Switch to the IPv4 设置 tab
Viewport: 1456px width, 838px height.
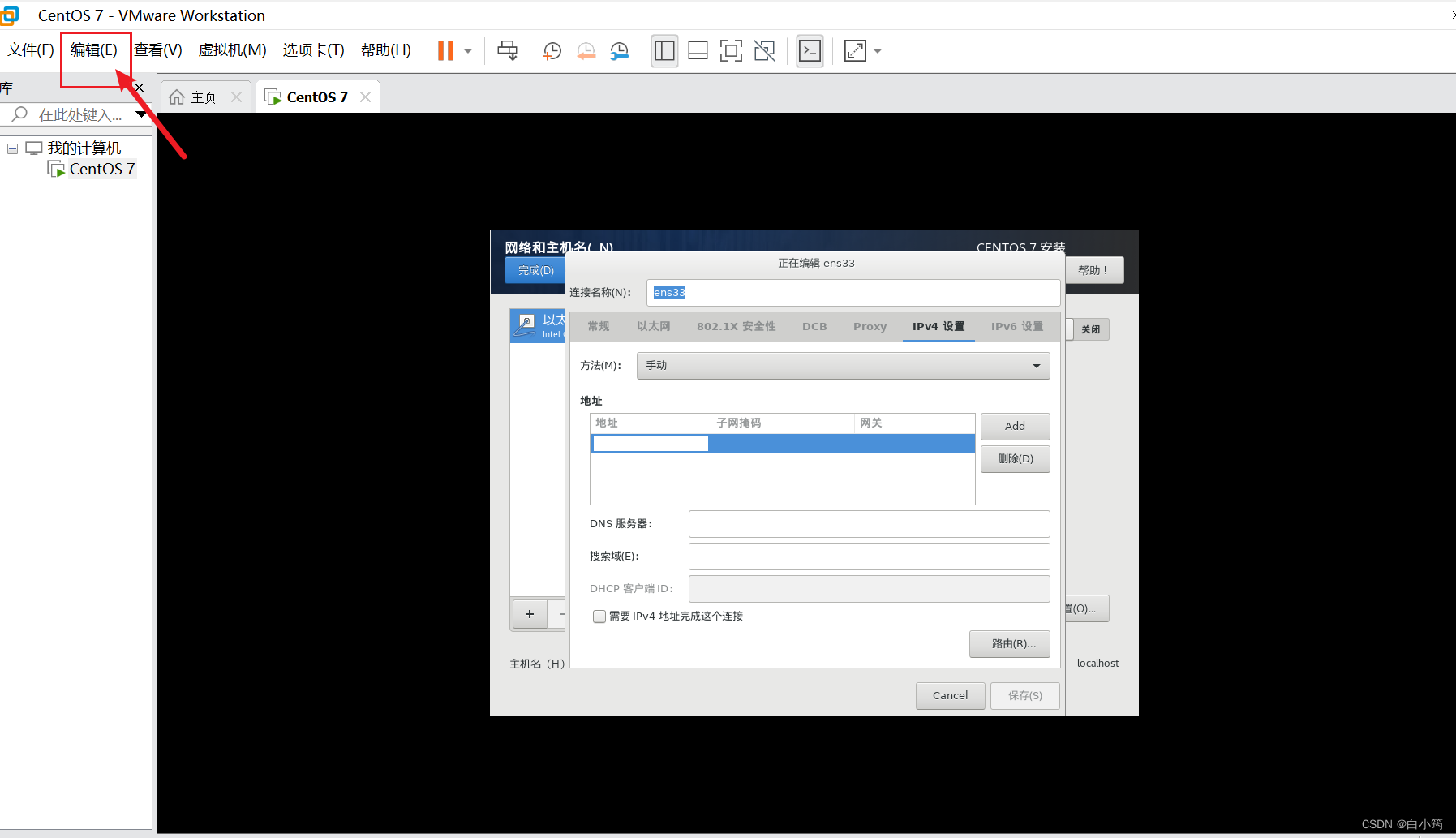(x=938, y=327)
